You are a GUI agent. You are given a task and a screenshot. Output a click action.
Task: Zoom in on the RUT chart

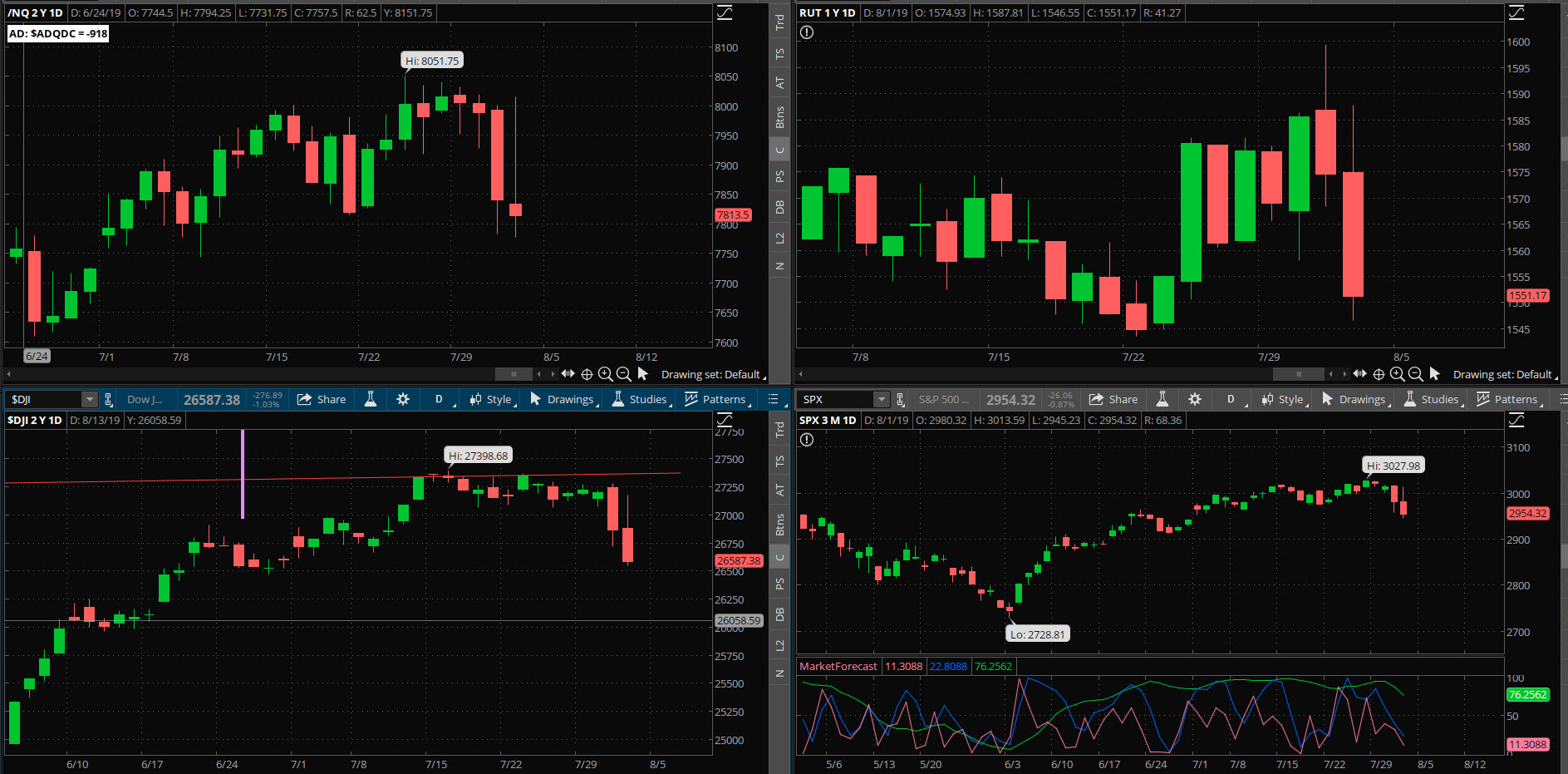click(x=1397, y=374)
